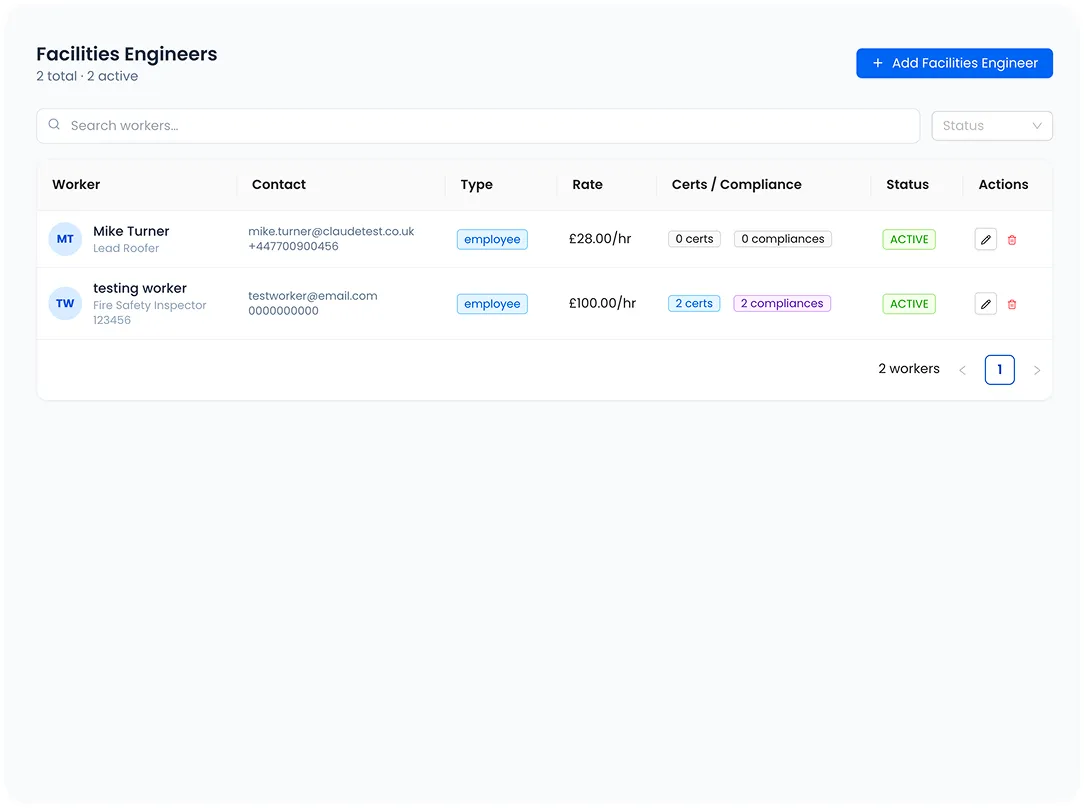The image size is (1084, 808).
Task: Click the Lead Roofer job title
Action: (x=126, y=248)
